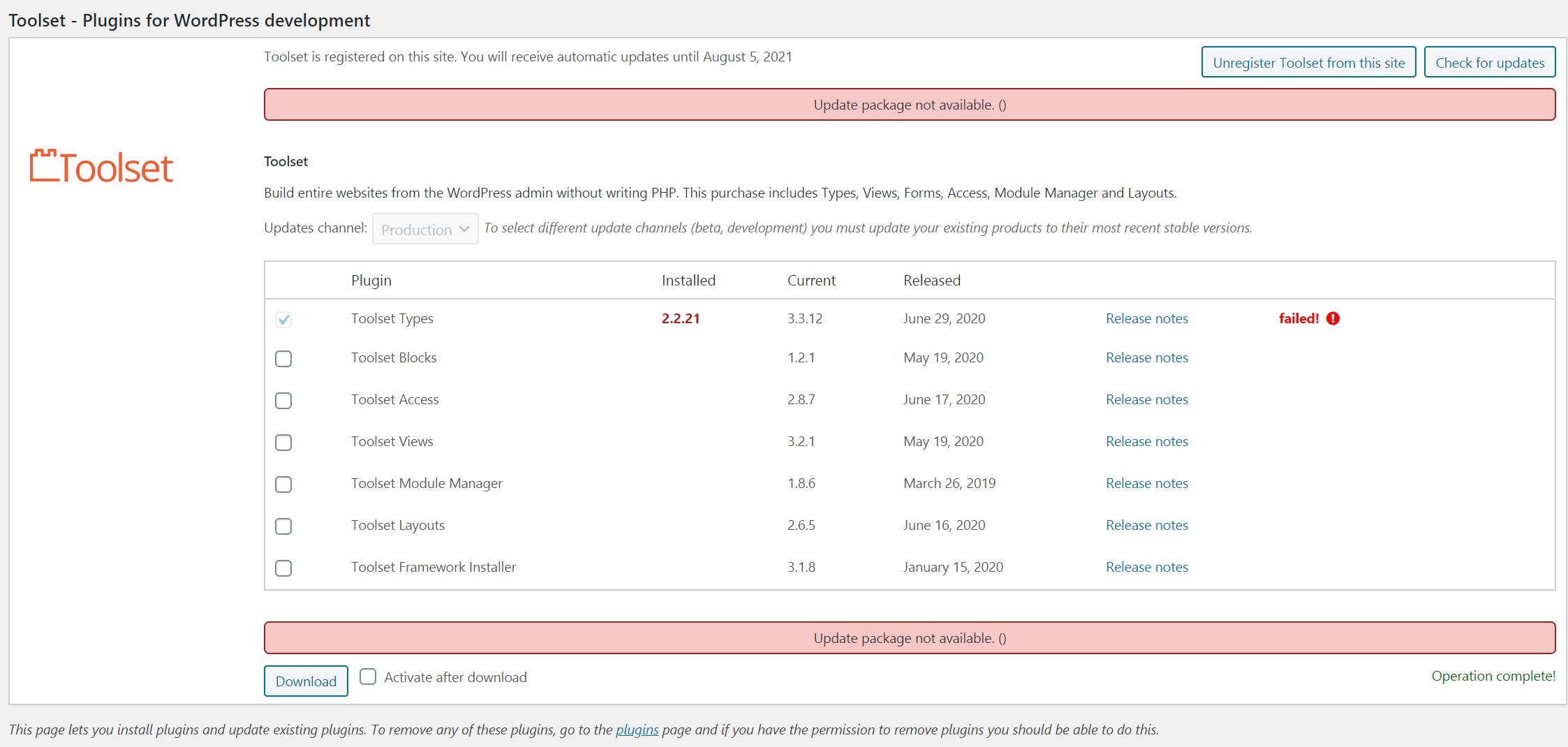Click current version 3.3.12
1568x747 pixels.
click(805, 318)
